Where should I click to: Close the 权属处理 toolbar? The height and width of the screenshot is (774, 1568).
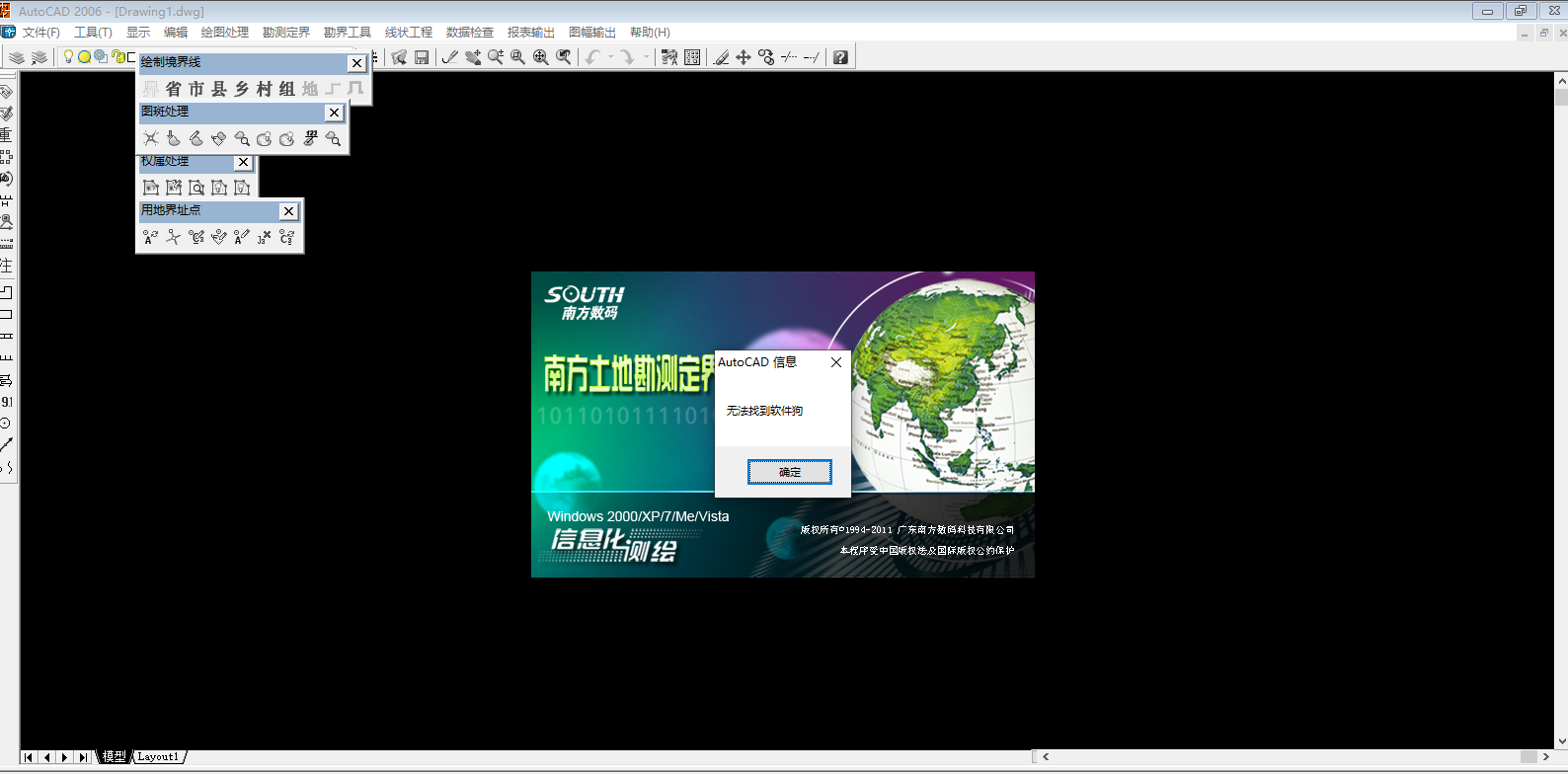pos(243,162)
